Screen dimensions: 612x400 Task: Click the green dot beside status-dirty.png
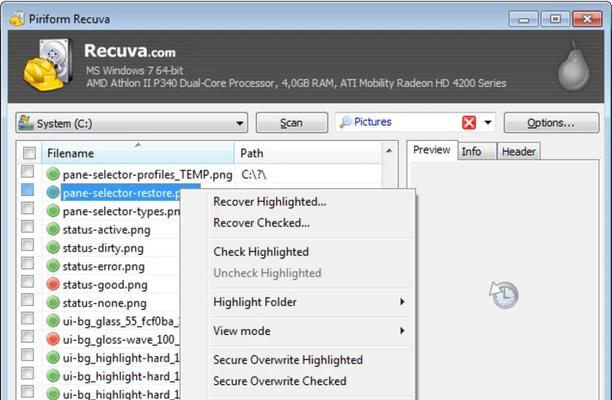click(53, 247)
